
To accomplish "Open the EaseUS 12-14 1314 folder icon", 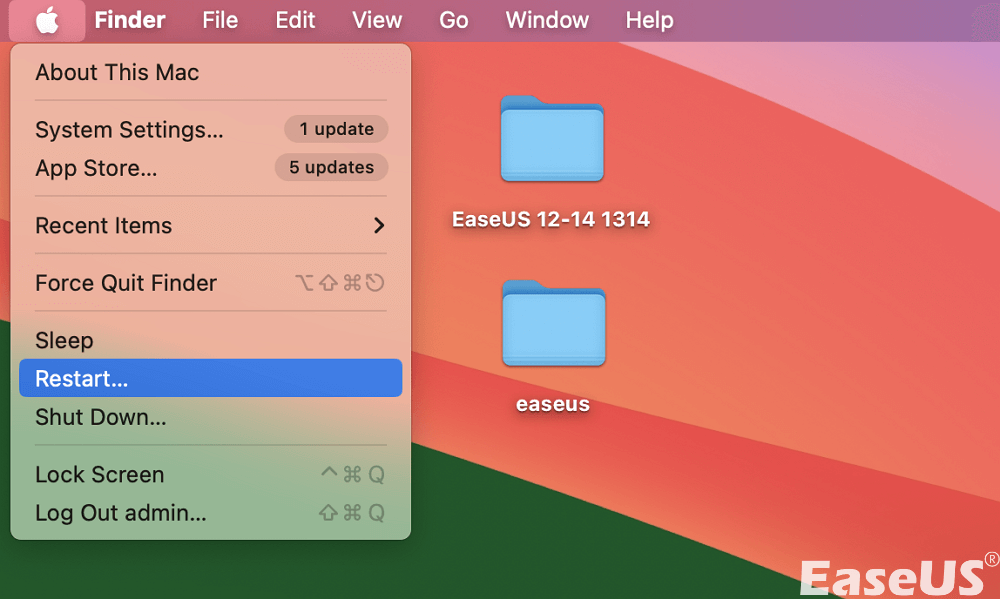I will click(x=552, y=139).
